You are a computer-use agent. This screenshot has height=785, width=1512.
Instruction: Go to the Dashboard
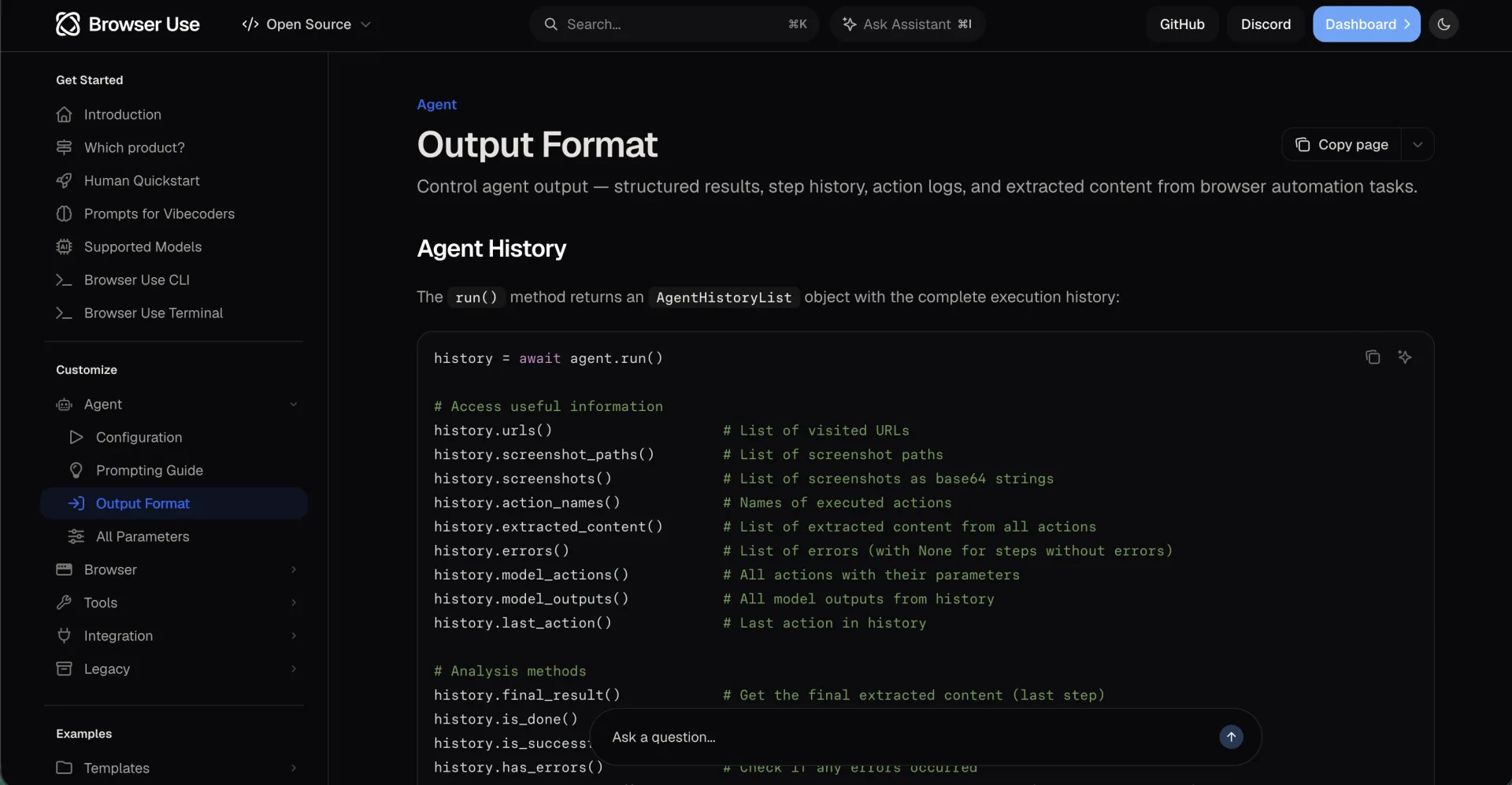point(1366,24)
